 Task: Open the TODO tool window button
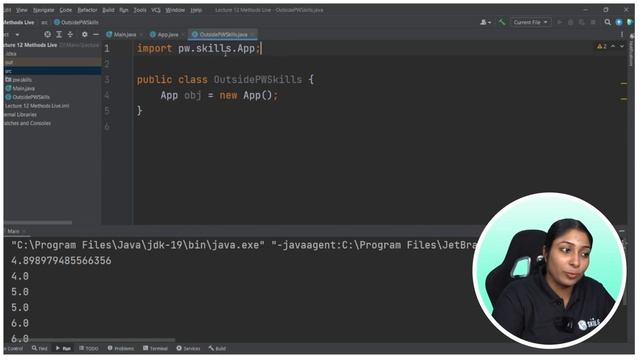(x=89, y=349)
